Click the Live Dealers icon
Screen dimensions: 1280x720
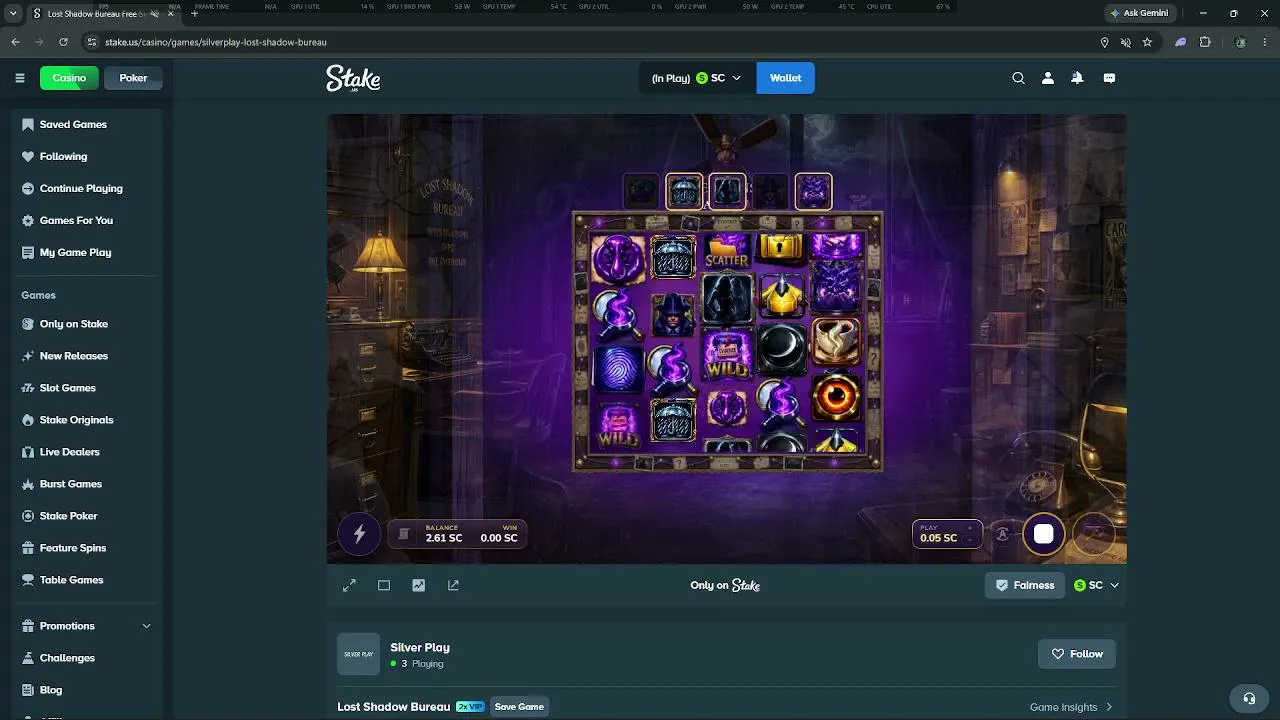pos(28,452)
